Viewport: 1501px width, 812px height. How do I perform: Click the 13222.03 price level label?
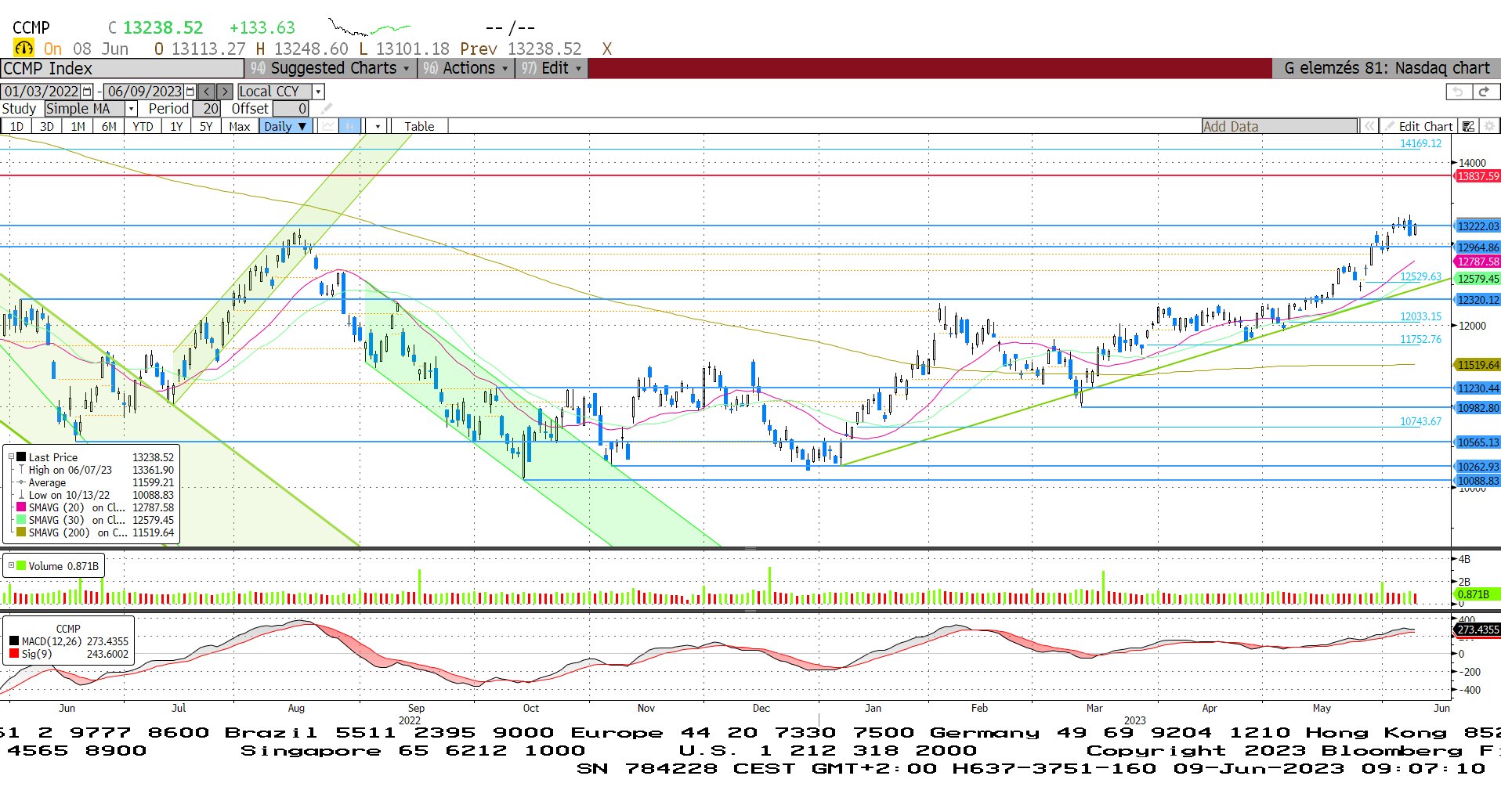click(1477, 226)
